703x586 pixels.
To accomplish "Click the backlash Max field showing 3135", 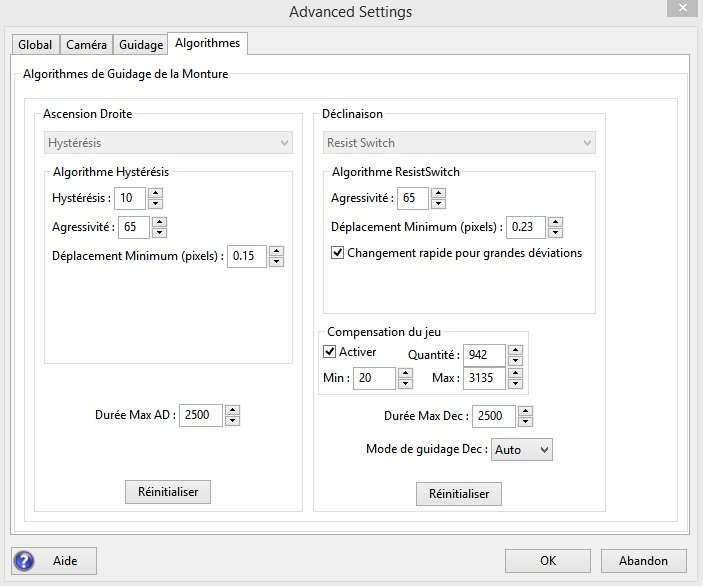I will coord(485,378).
